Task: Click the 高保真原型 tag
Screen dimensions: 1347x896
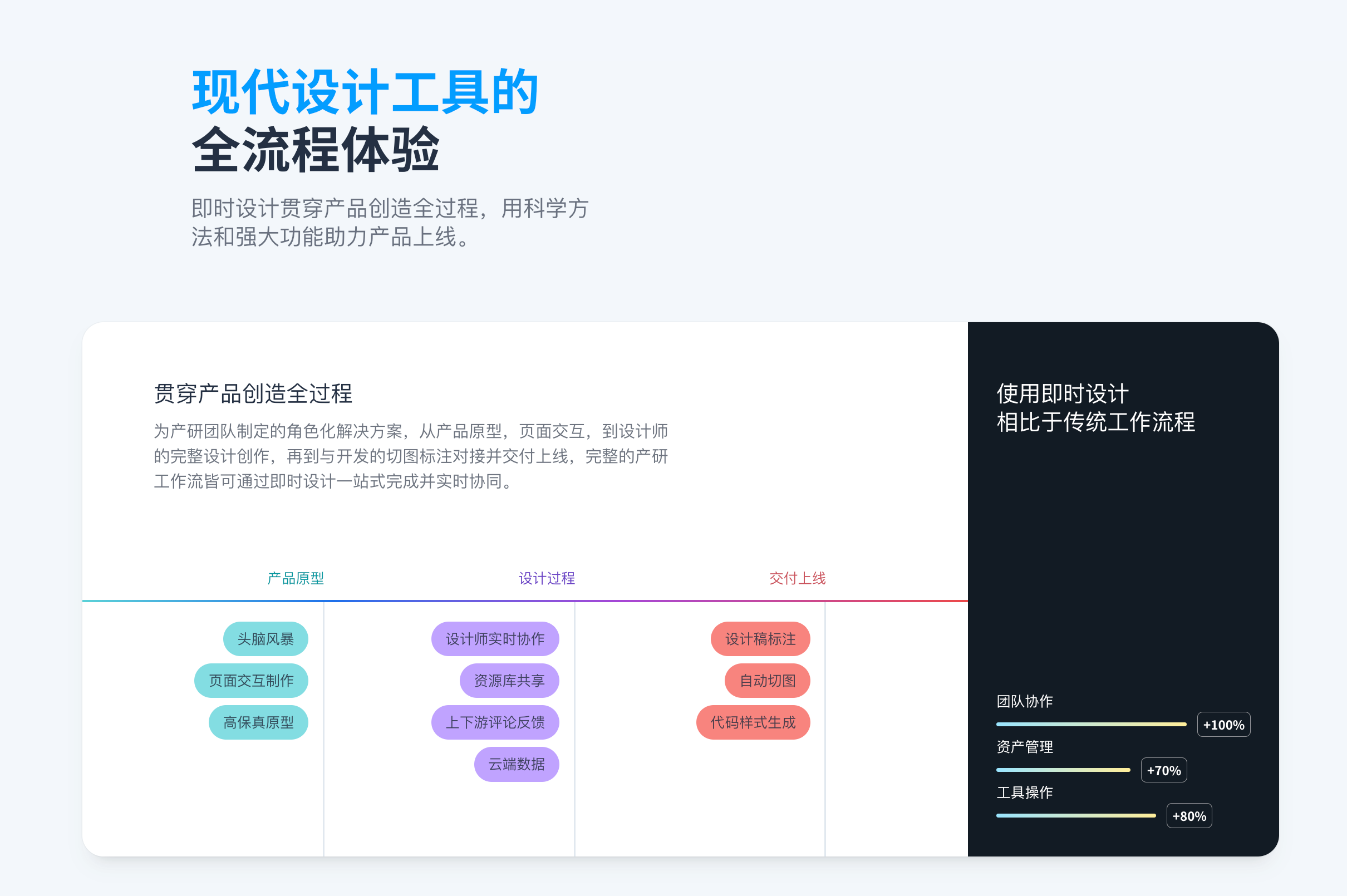Action: coord(258,722)
